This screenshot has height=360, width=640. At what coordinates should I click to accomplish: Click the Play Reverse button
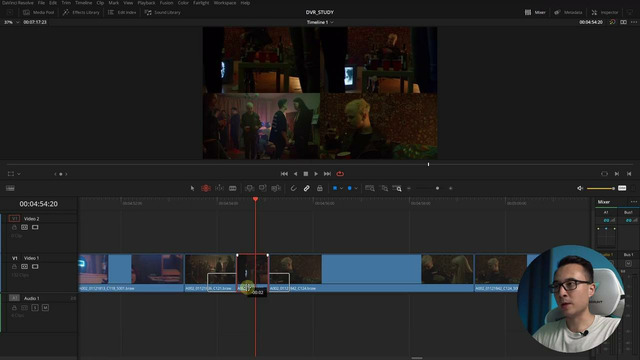[x=296, y=174]
